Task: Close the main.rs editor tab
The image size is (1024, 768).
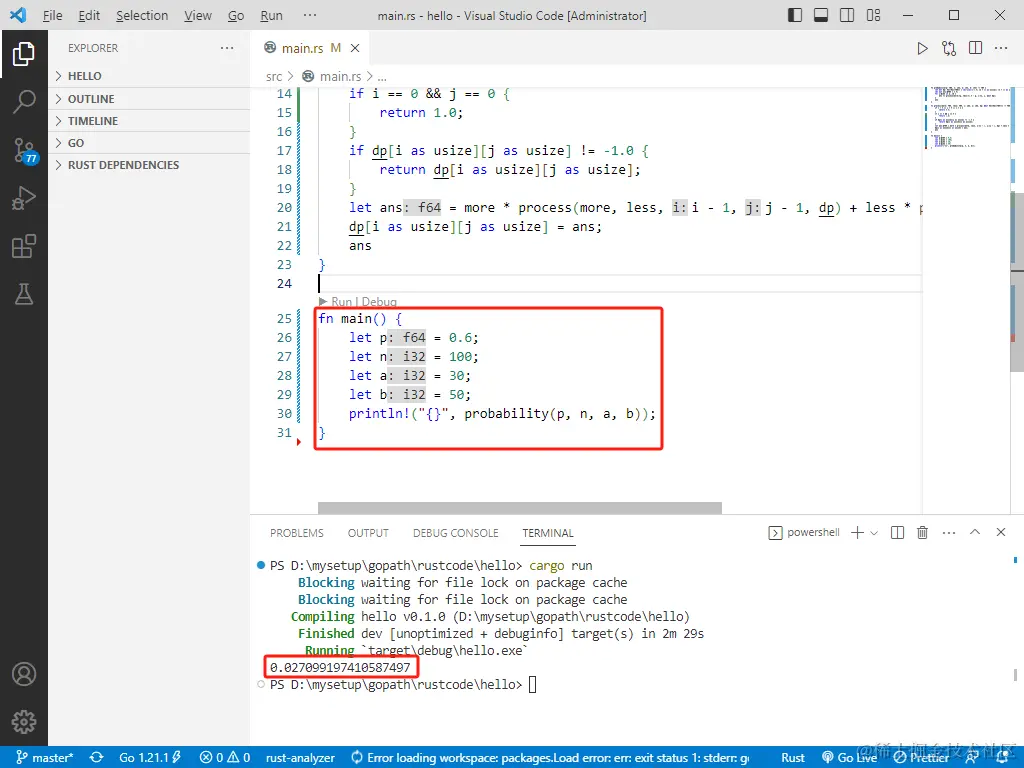Action: 355,48
